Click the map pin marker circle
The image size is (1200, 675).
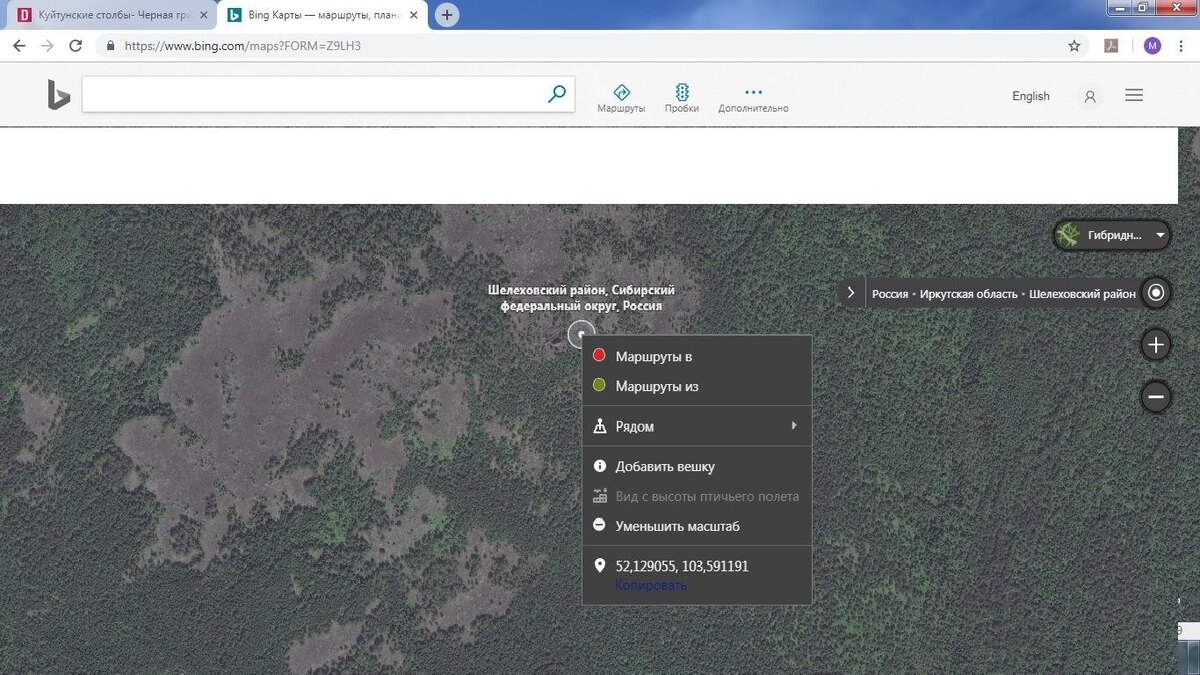pyautogui.click(x=581, y=335)
